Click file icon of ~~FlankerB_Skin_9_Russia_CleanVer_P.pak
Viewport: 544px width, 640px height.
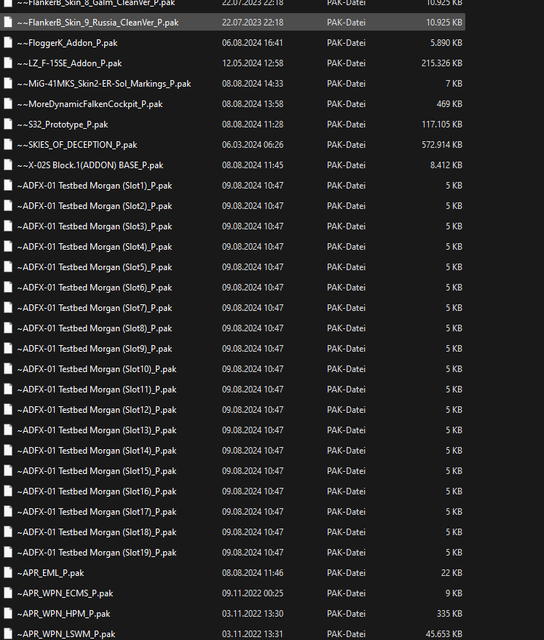[8, 22]
